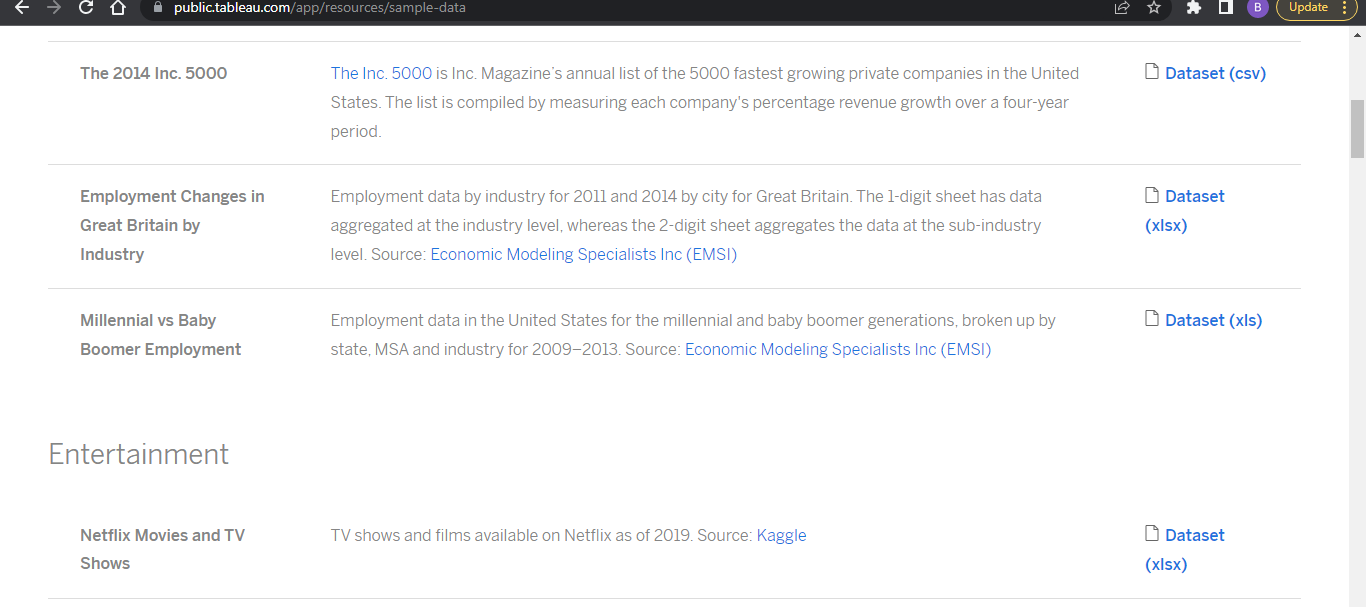
Task: Download the 2014 Inc. 5000 csv dataset
Action: [1215, 73]
